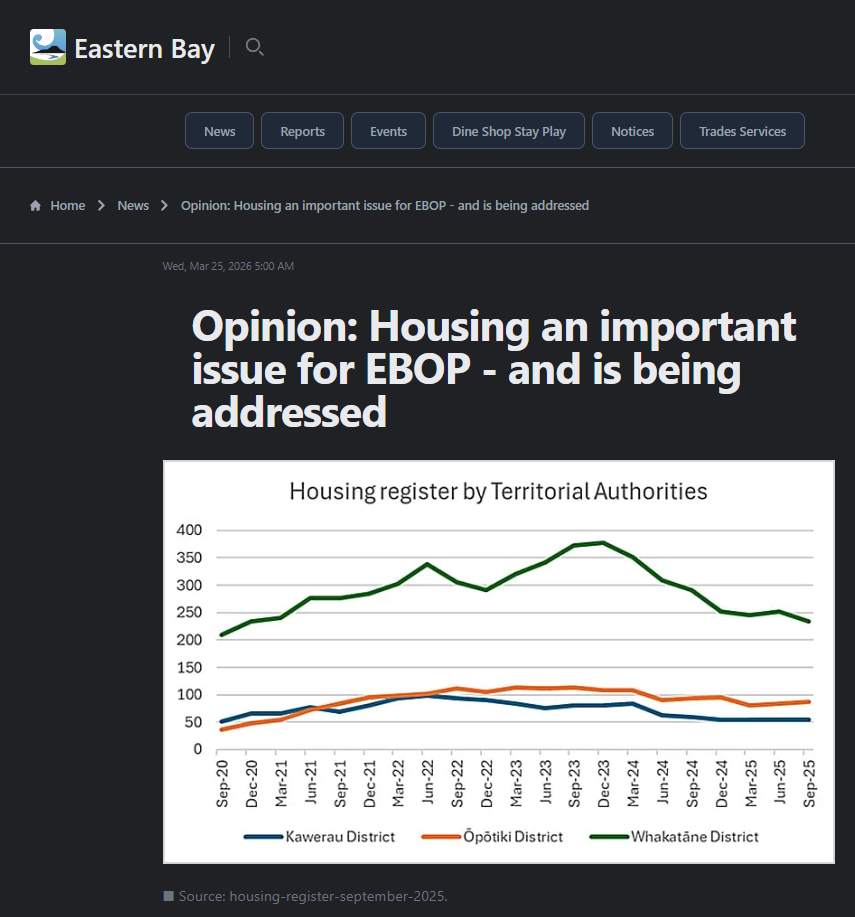This screenshot has width=855, height=917.
Task: Open the News menu button
Action: 219,131
